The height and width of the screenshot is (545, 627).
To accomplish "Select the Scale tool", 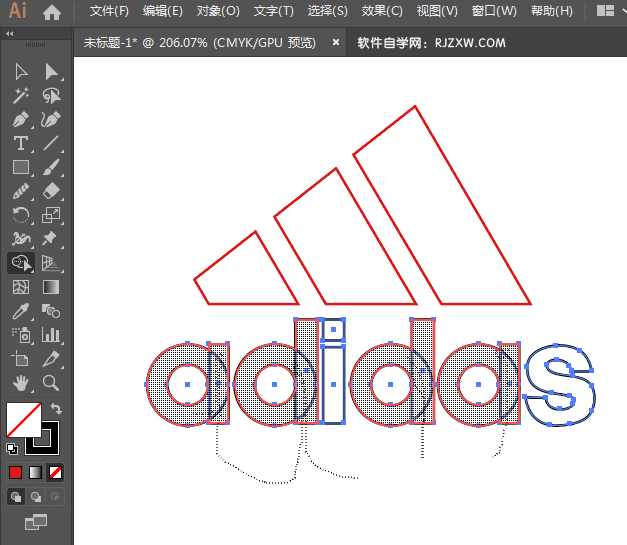I will point(51,215).
